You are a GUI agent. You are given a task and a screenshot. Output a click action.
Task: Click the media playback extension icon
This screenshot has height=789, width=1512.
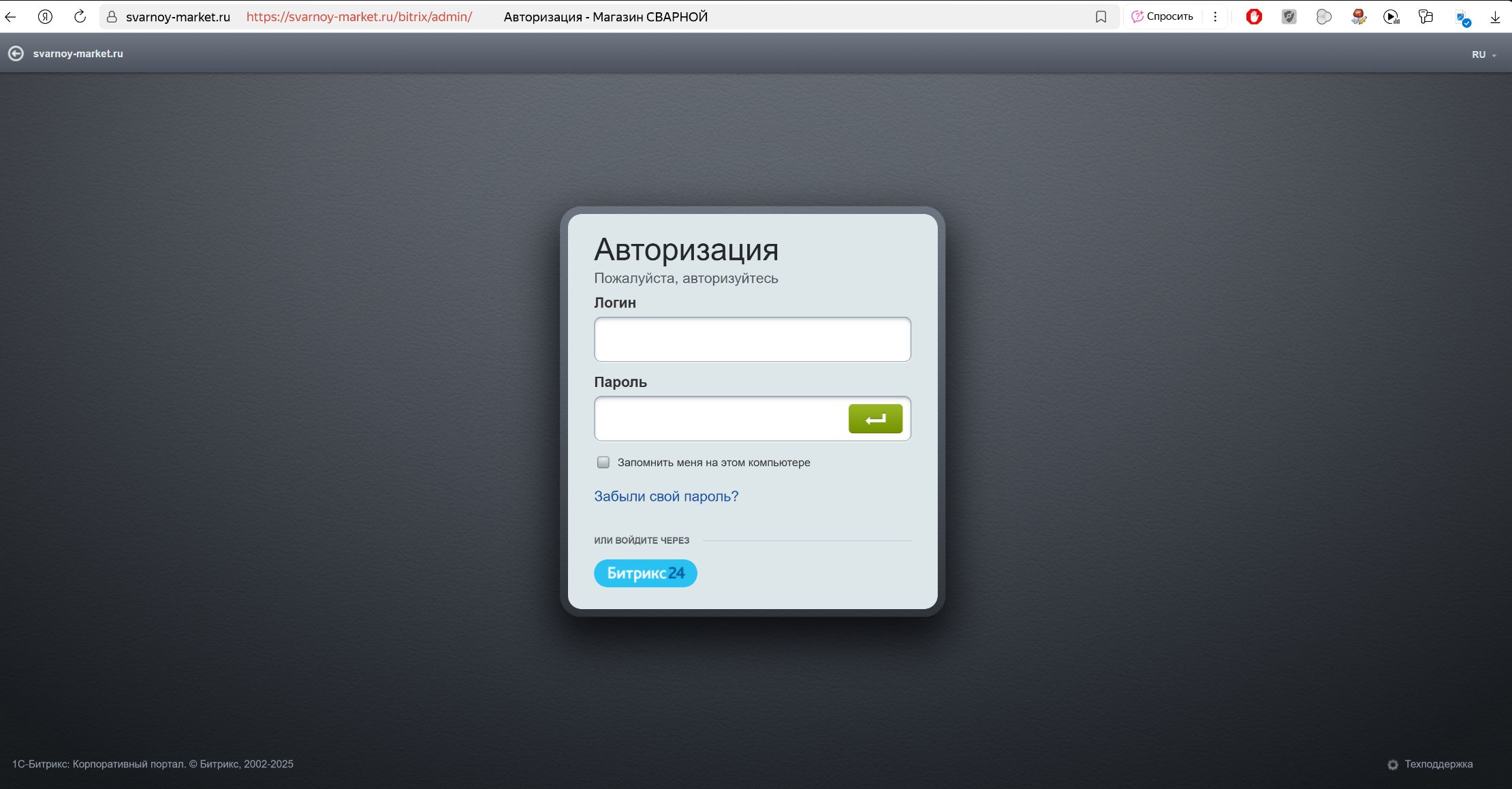pyautogui.click(x=1391, y=17)
